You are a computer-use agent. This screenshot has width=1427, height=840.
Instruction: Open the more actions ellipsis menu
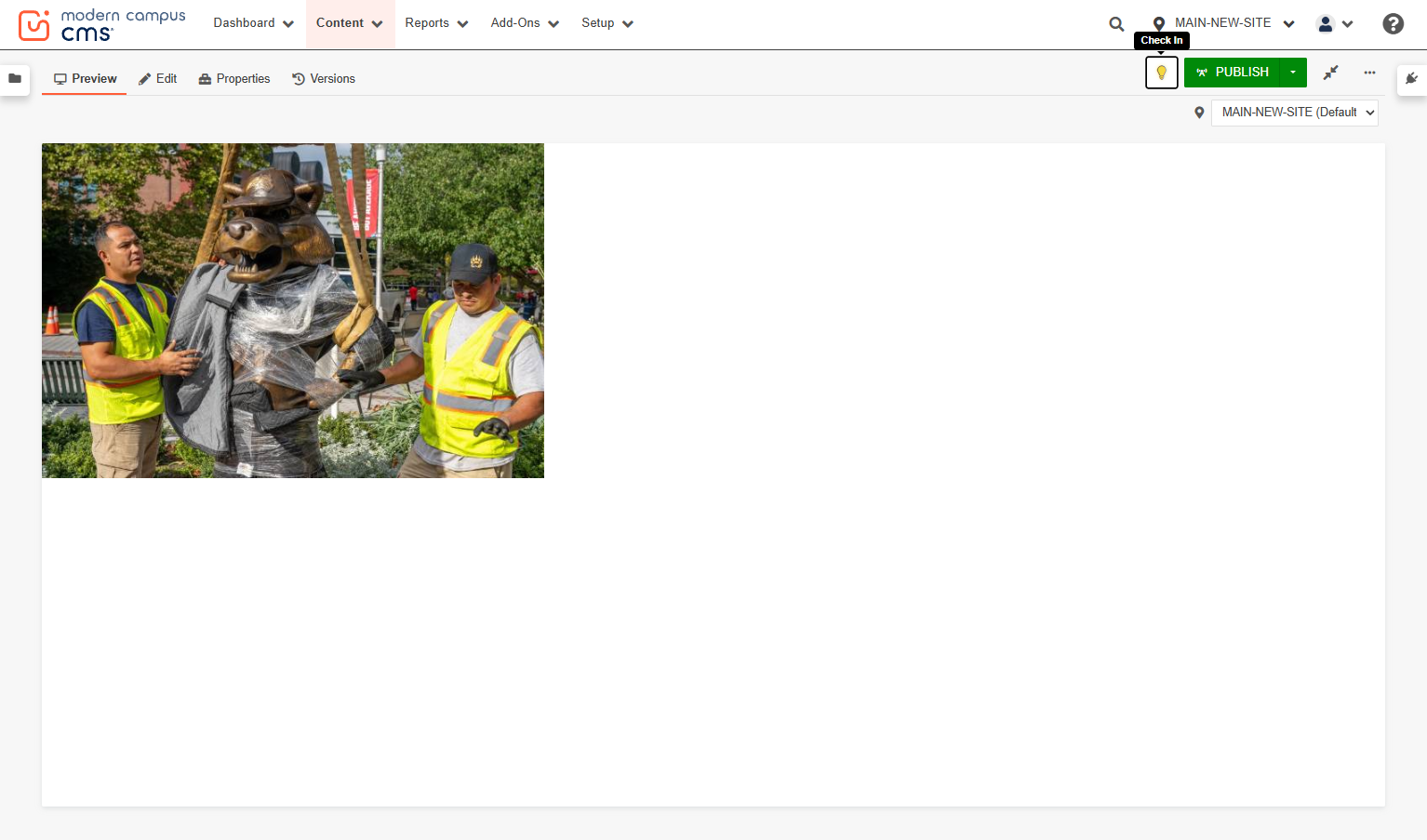coord(1369,73)
